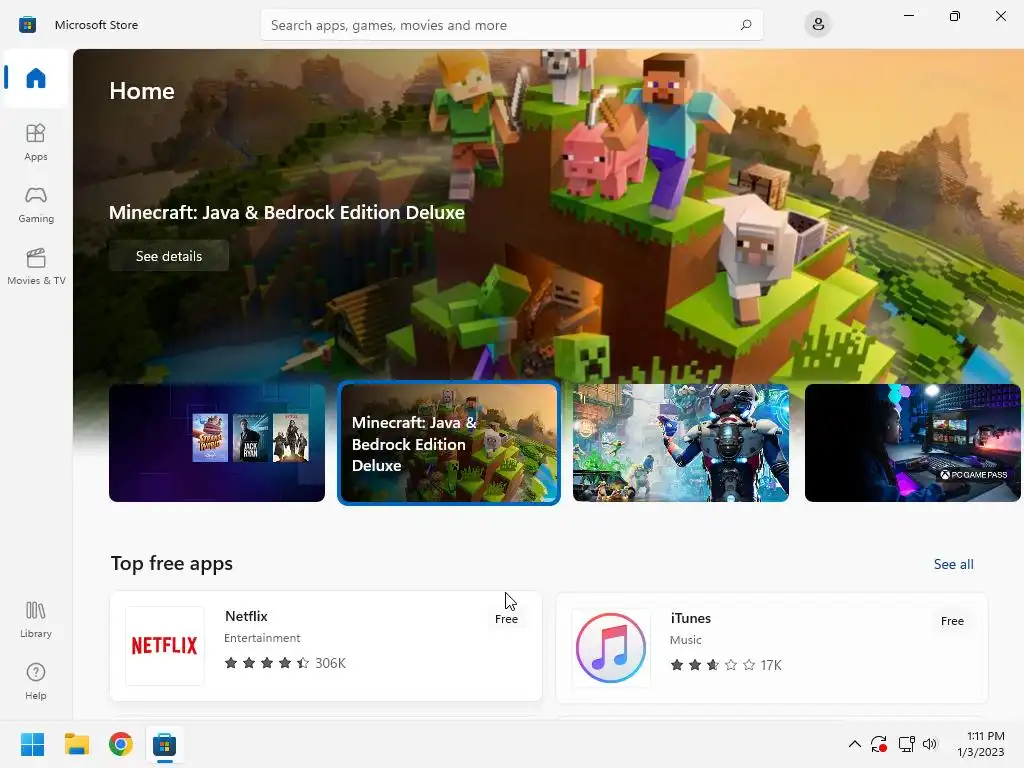Restore down the Microsoft Store window

tap(955, 16)
